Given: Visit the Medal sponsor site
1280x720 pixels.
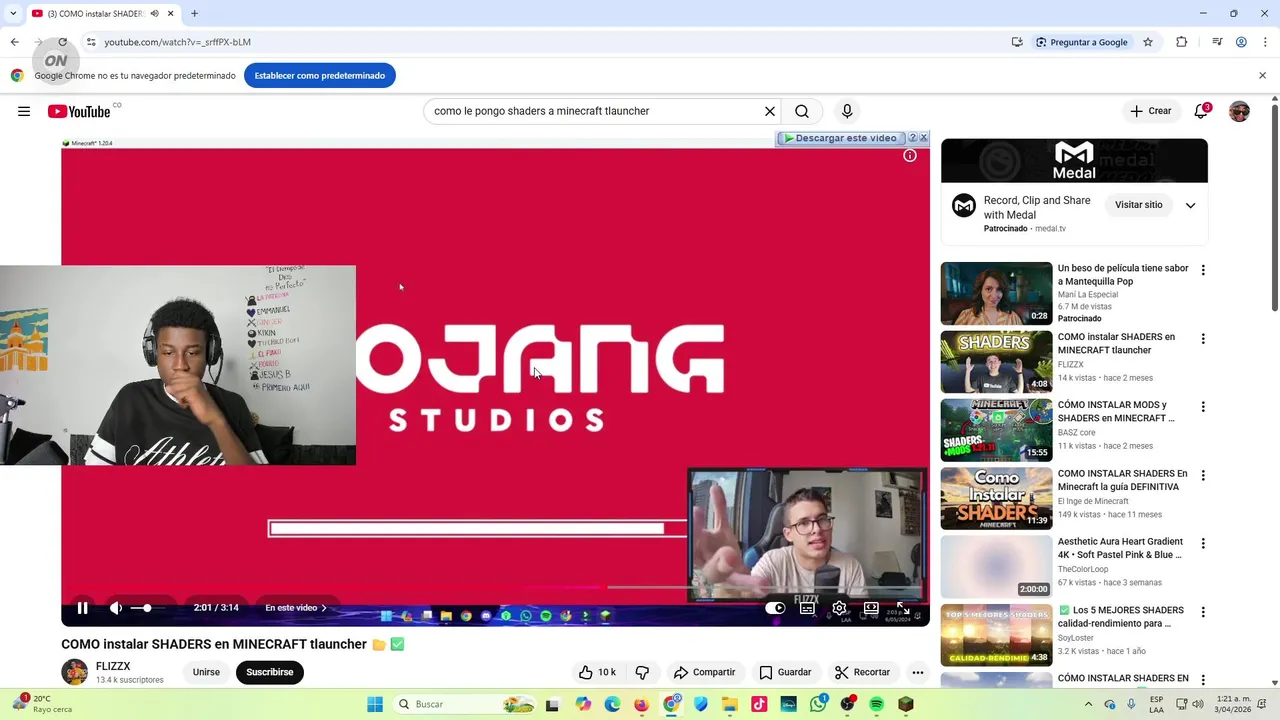Looking at the screenshot, I should point(1139,205).
